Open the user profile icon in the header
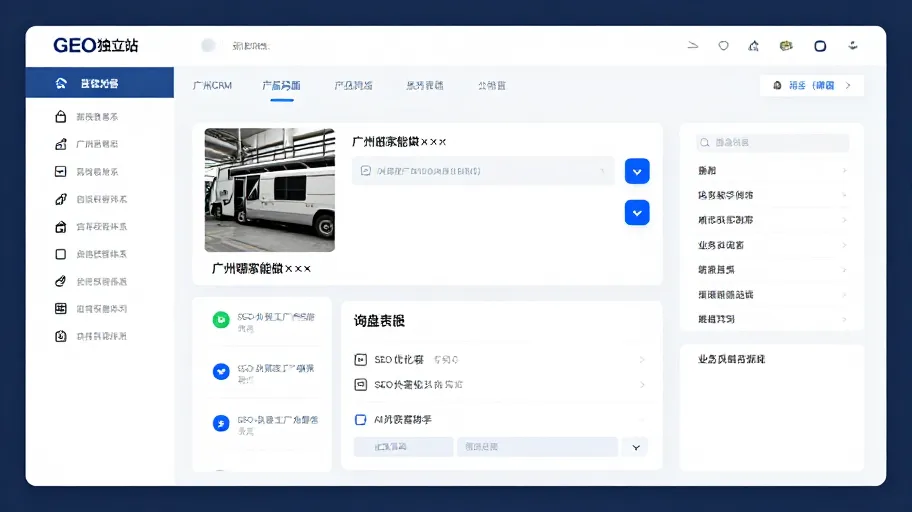Viewport: 912px width, 512px height. point(853,45)
